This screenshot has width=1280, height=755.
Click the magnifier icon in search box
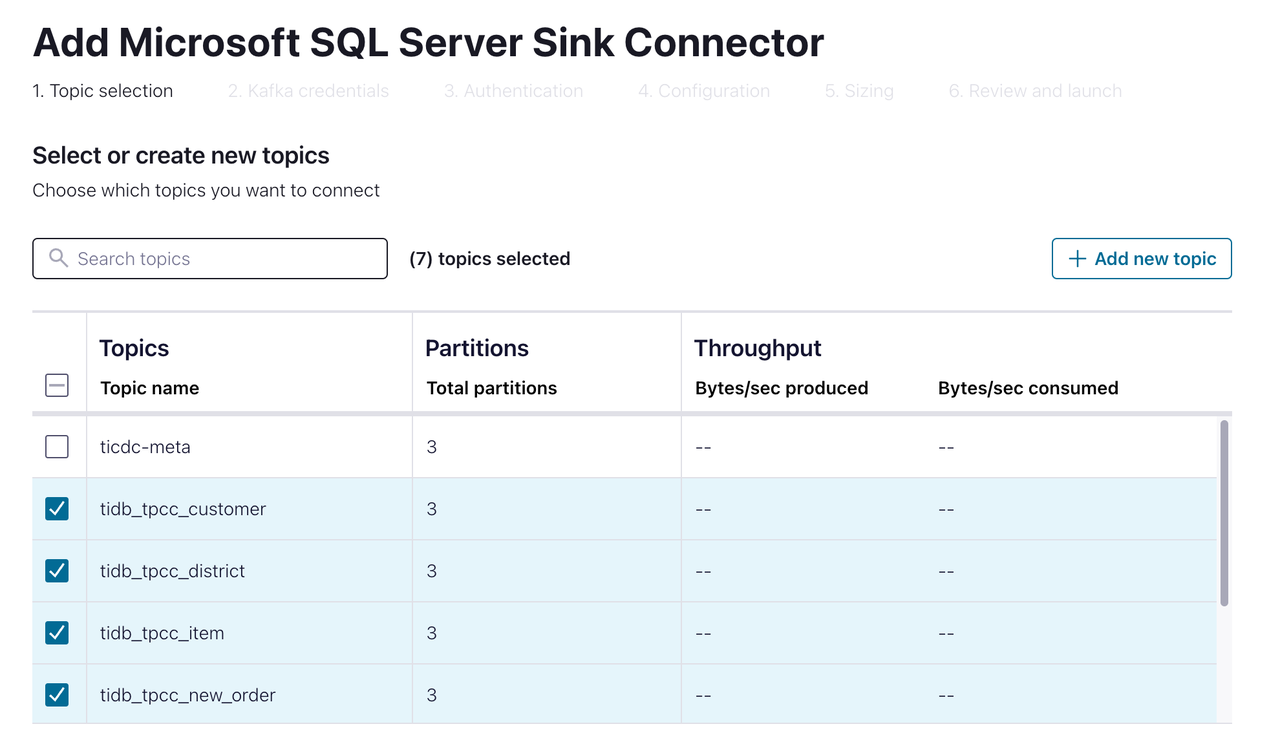59,258
